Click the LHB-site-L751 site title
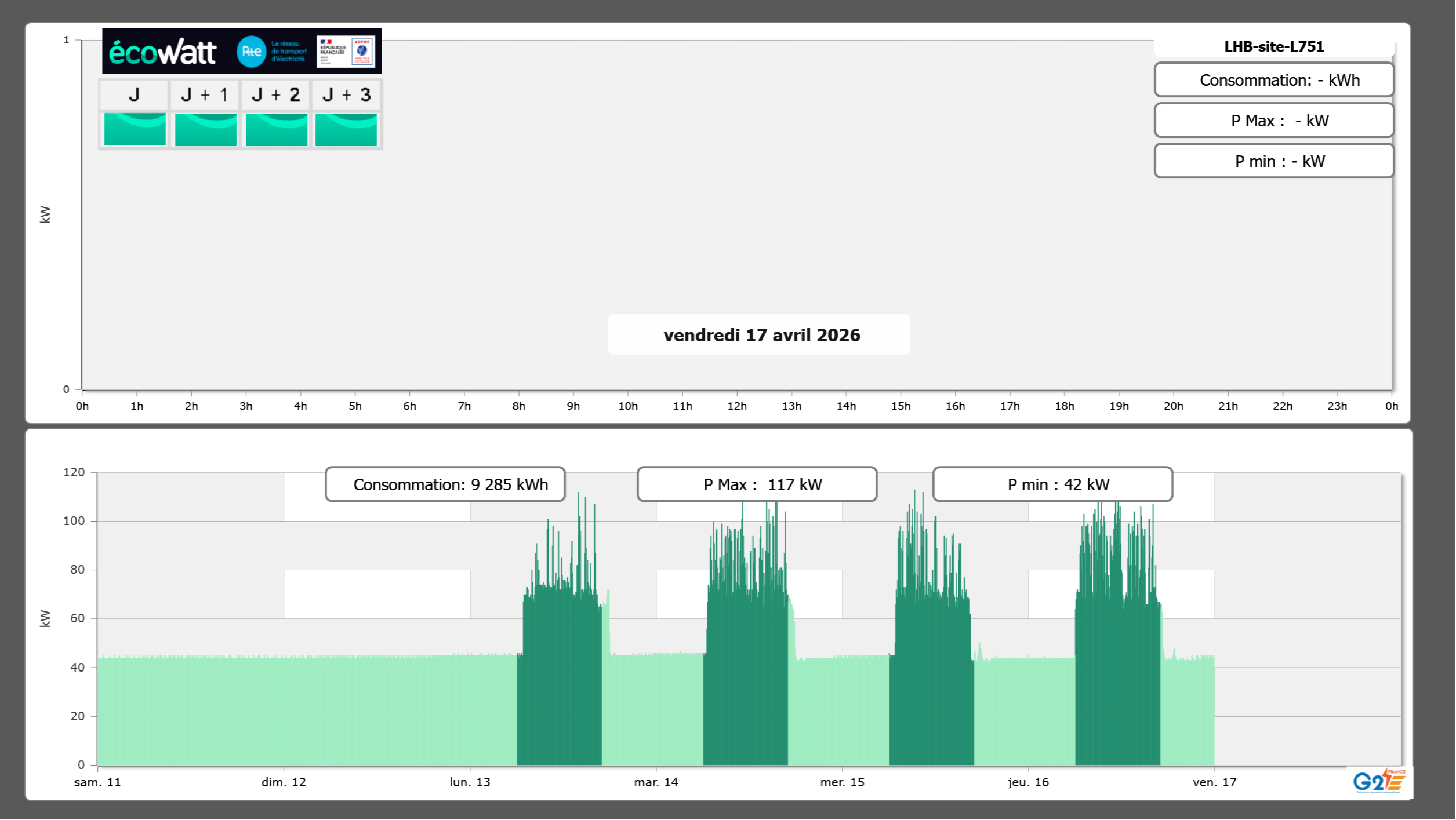Viewport: 1456px width, 820px height. point(1273,46)
